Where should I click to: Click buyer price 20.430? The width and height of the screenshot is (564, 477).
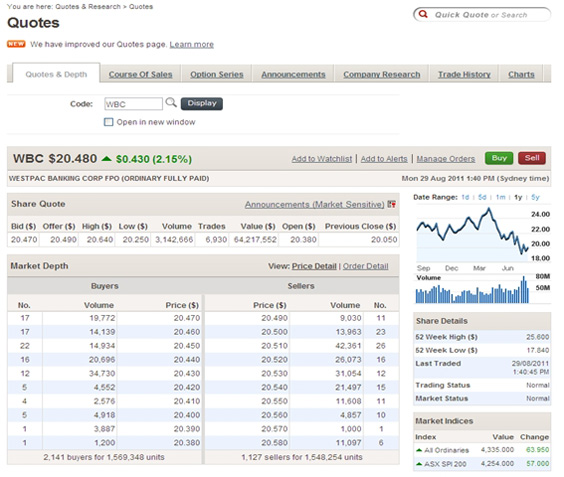pos(187,373)
